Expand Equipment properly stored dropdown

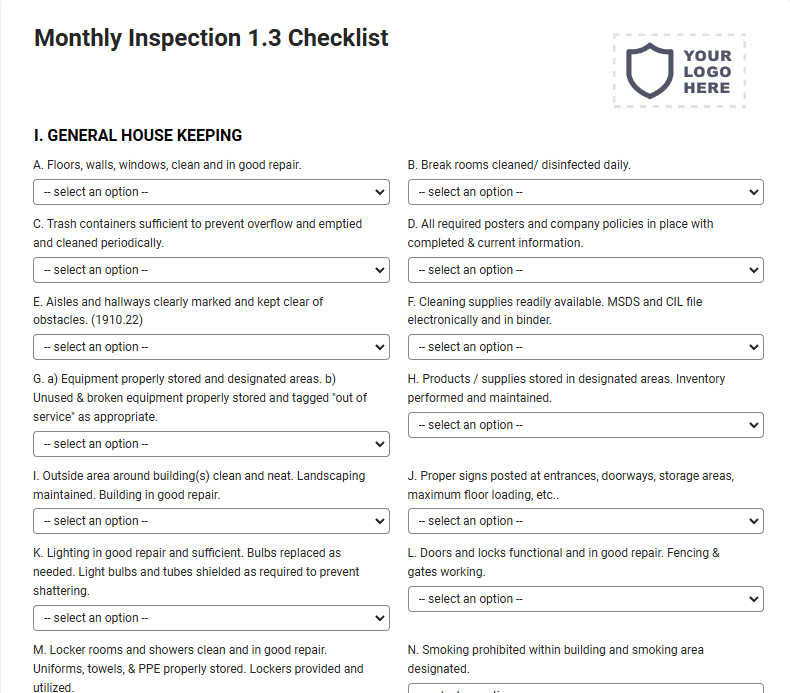(211, 444)
